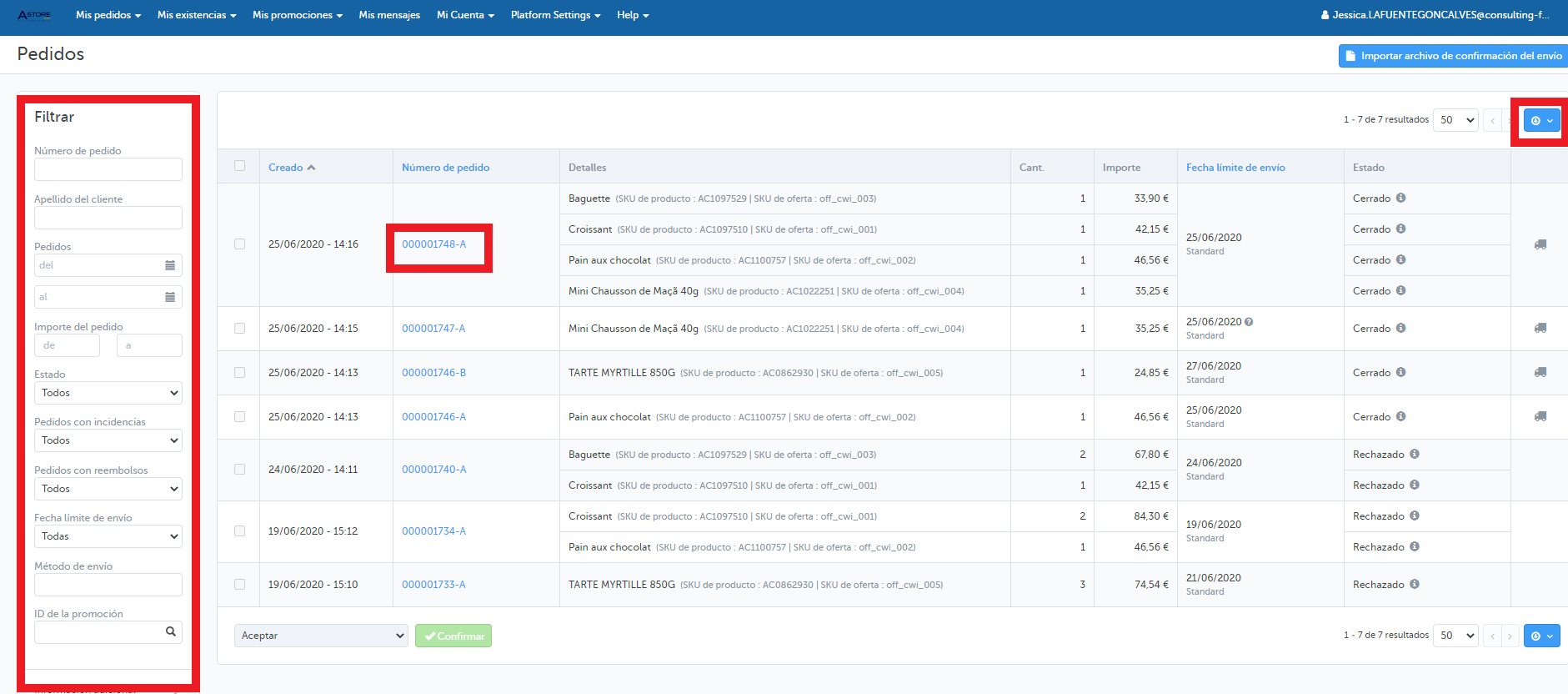Open Pedidos con incidencias dropdown
The width and height of the screenshot is (1568, 694).
coord(108,440)
